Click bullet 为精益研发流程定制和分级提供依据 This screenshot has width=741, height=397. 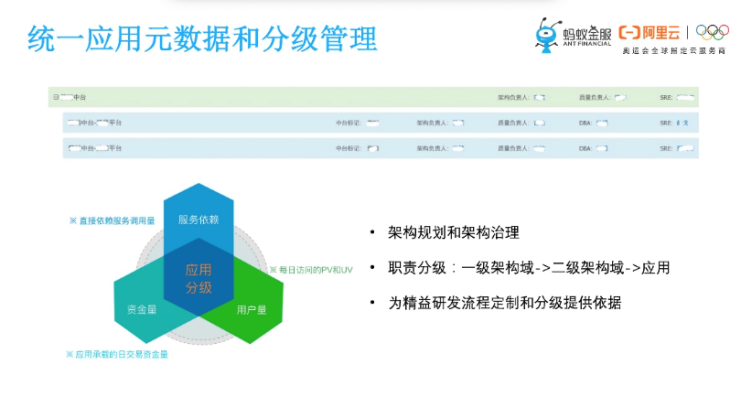(x=505, y=302)
